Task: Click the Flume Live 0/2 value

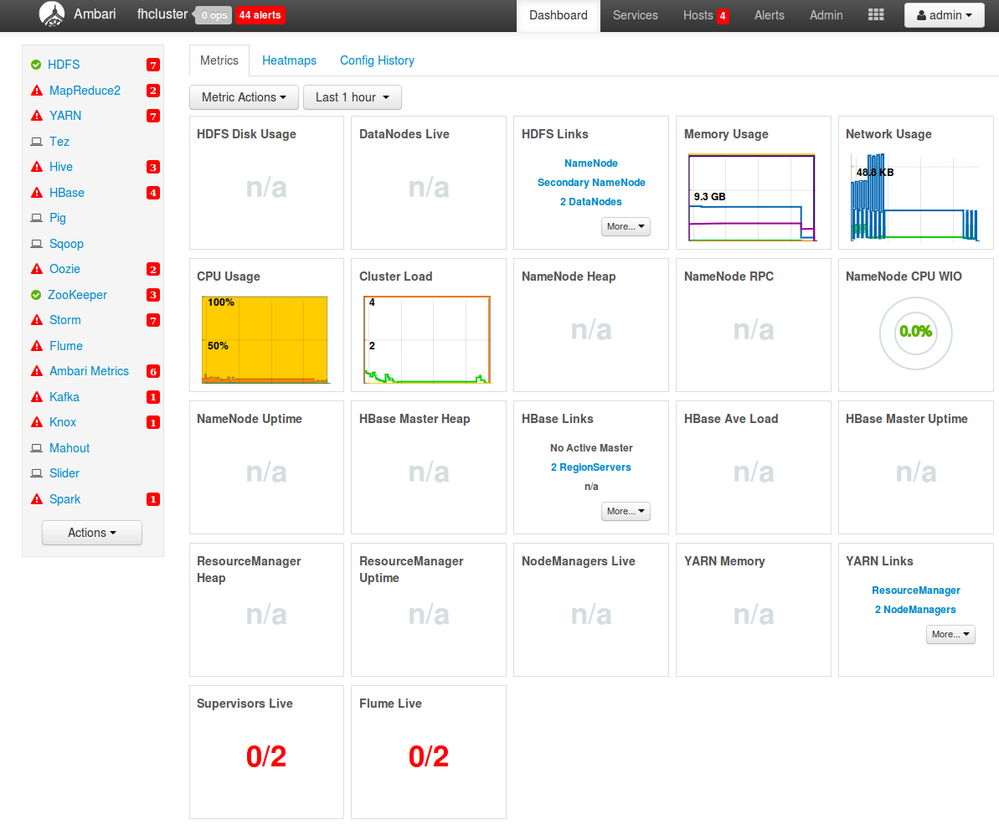Action: point(429,756)
